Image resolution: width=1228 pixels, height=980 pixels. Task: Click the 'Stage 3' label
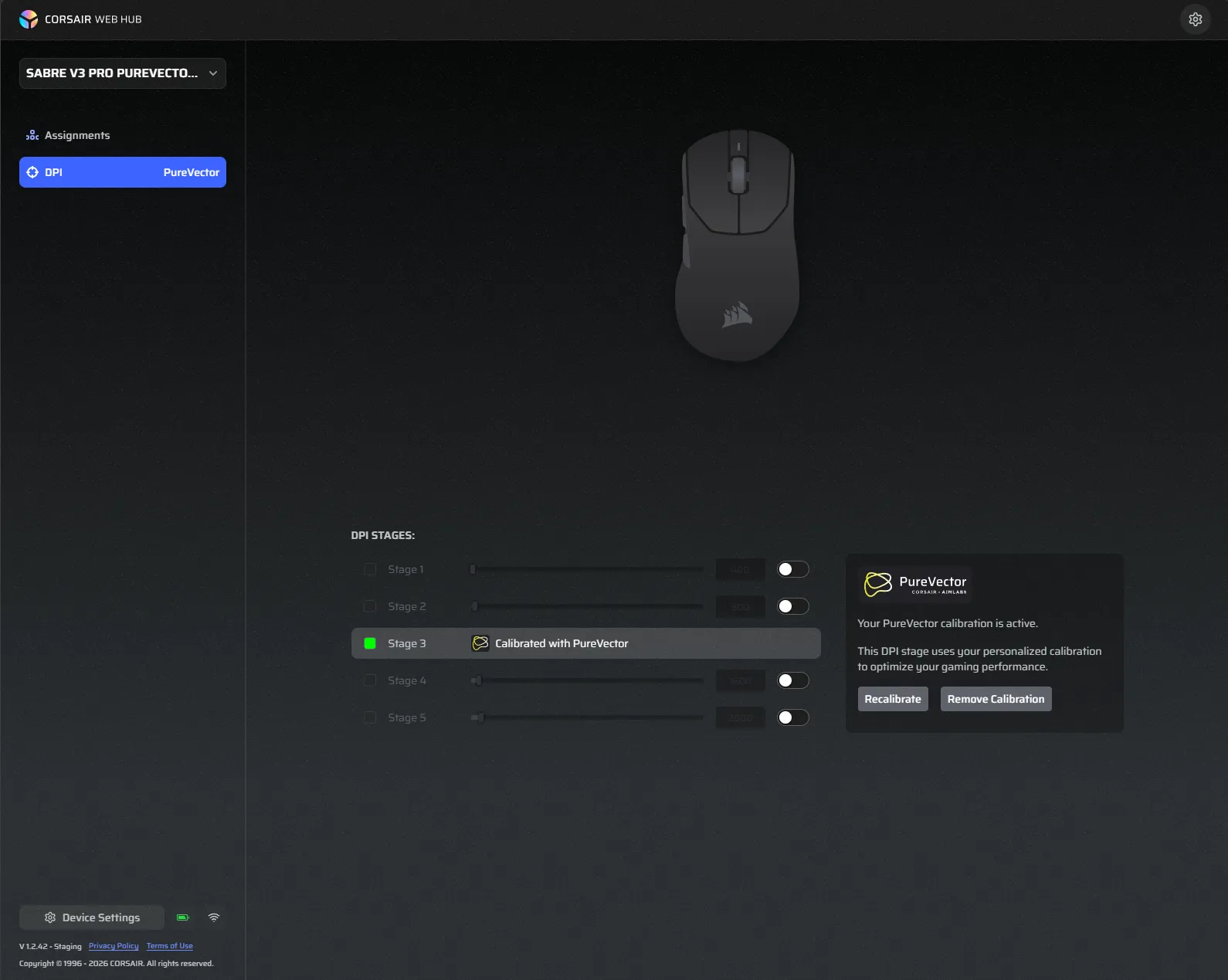point(407,643)
